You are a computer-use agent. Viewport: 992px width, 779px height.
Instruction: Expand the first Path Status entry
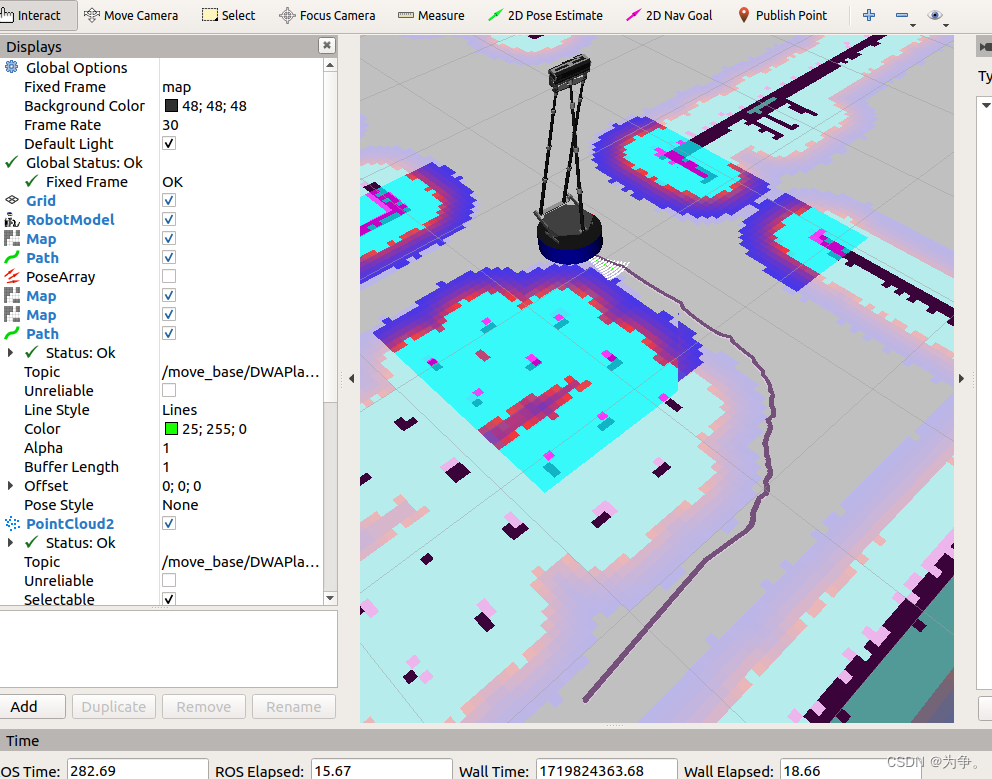pos(10,352)
